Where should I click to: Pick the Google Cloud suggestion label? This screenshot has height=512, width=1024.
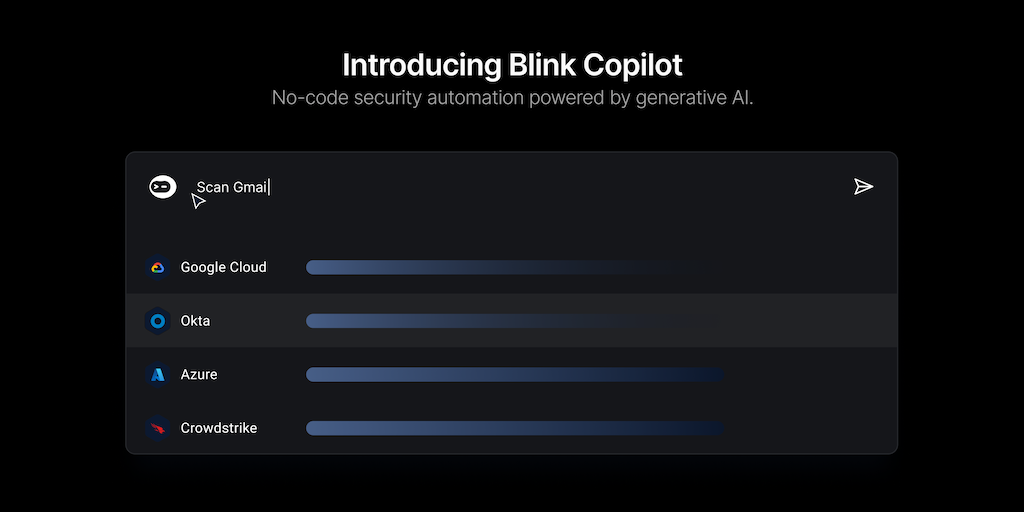coord(223,267)
